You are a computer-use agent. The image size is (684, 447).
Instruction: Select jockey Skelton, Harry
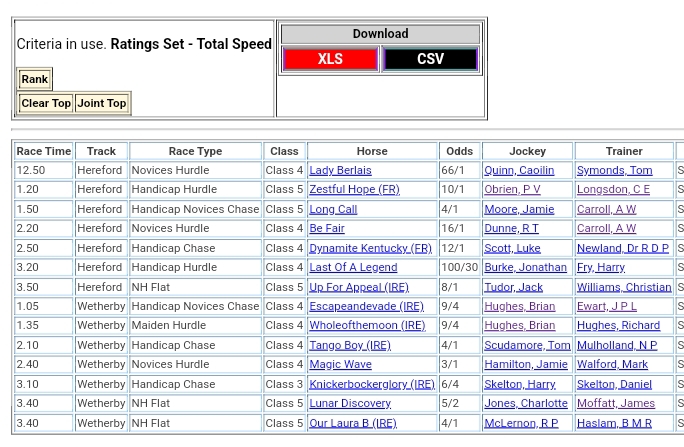coord(519,384)
